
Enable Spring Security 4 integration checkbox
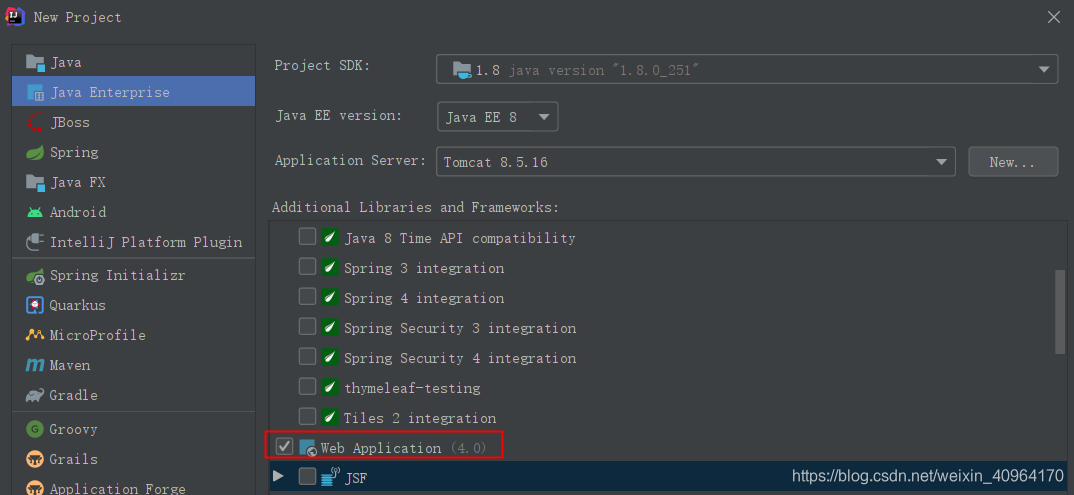308,357
